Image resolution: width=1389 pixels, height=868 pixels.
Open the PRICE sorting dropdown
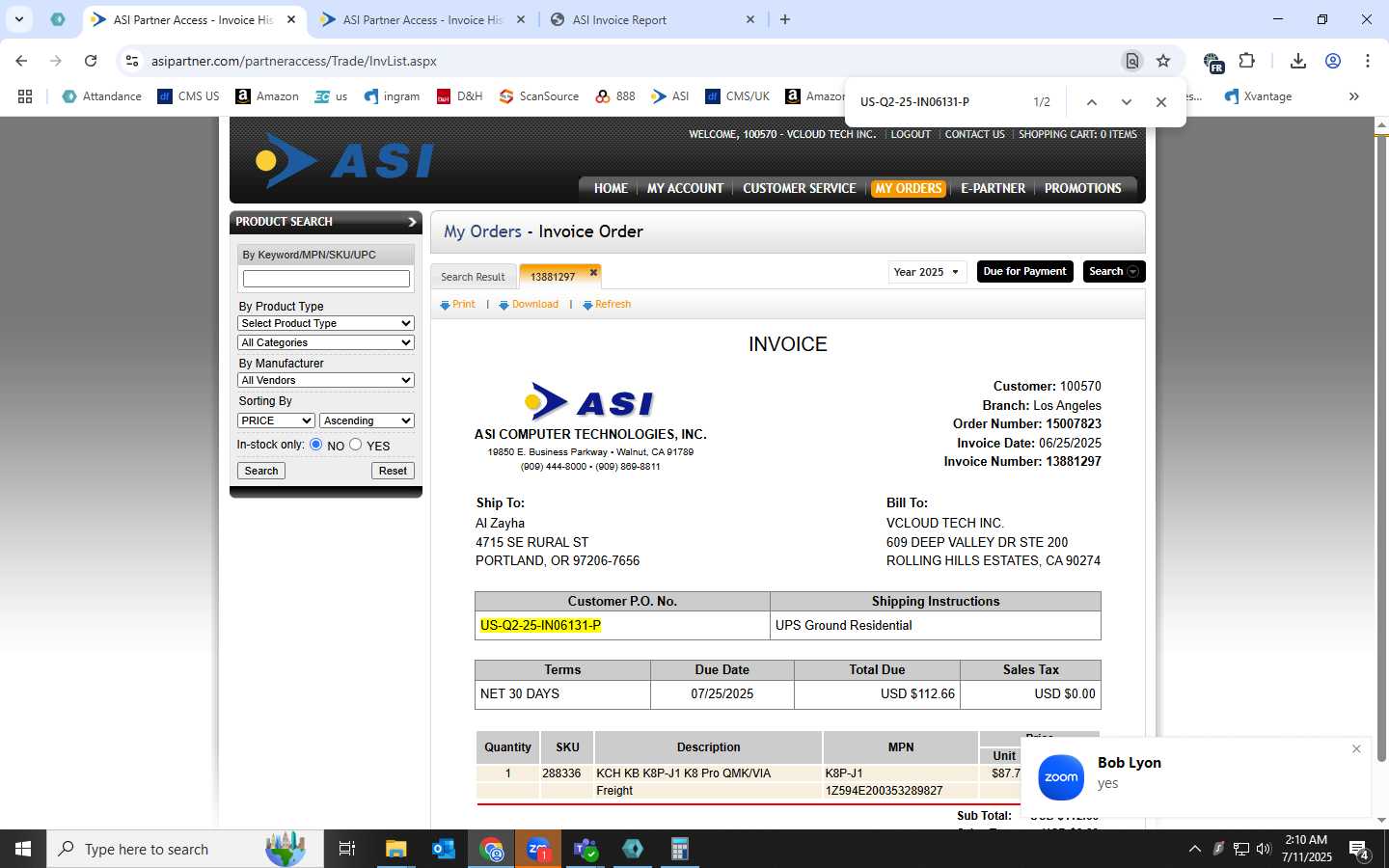tap(276, 420)
